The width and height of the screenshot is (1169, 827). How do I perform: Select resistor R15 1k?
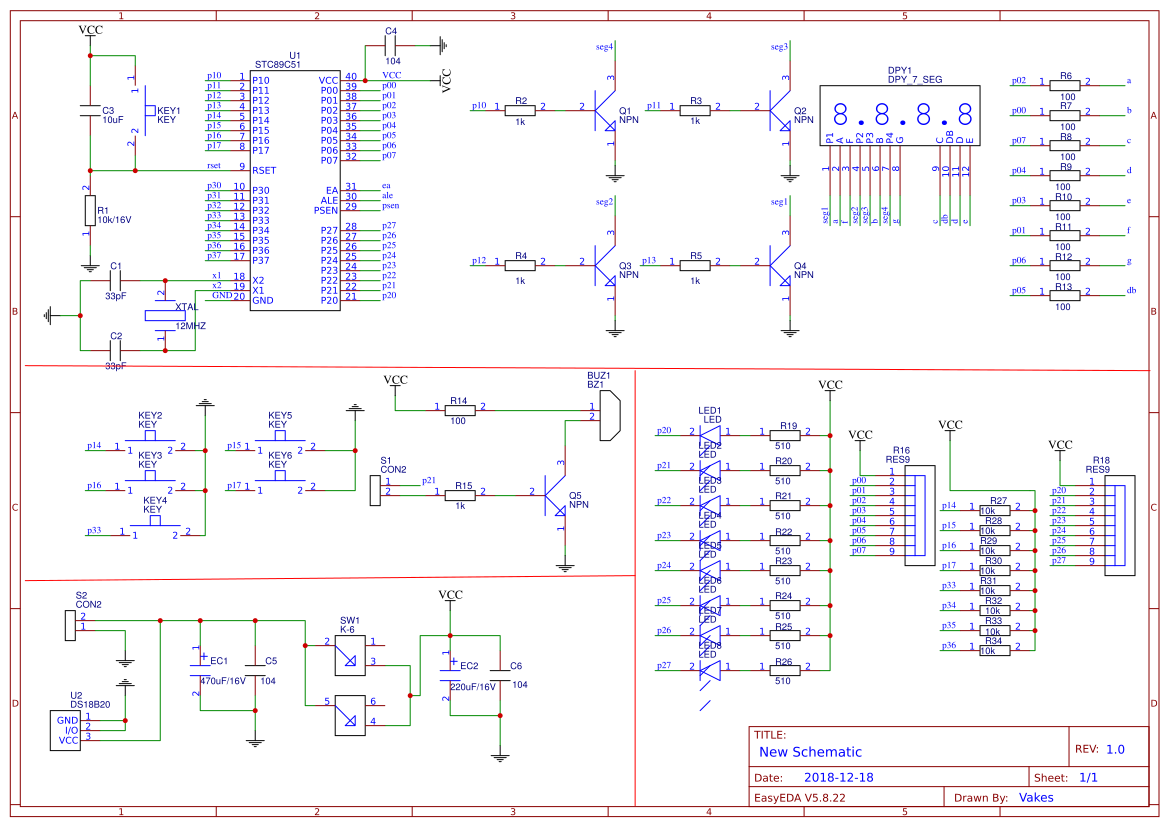coord(461,495)
